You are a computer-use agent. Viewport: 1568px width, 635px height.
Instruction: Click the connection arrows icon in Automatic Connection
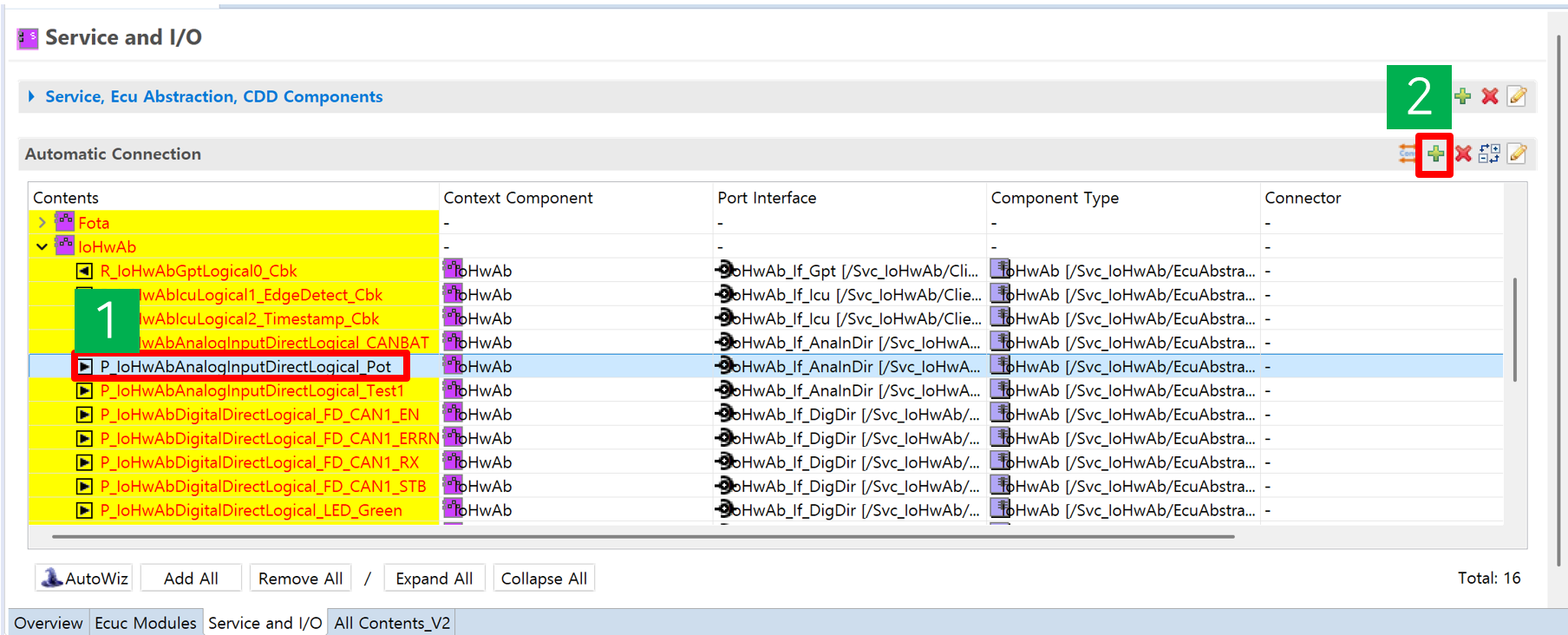click(x=1407, y=154)
